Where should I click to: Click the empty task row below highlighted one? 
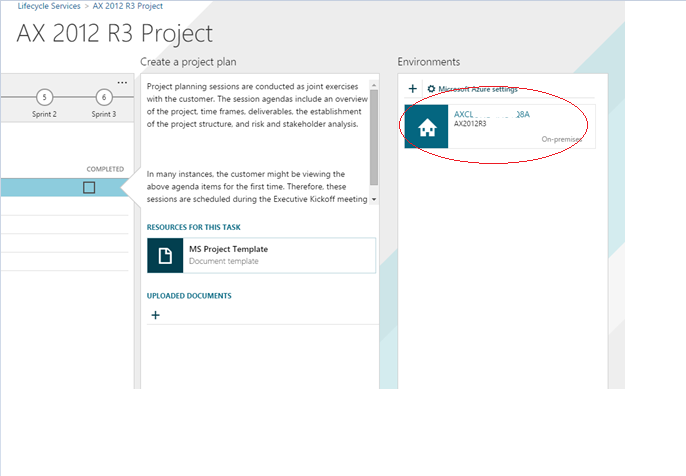pos(60,206)
